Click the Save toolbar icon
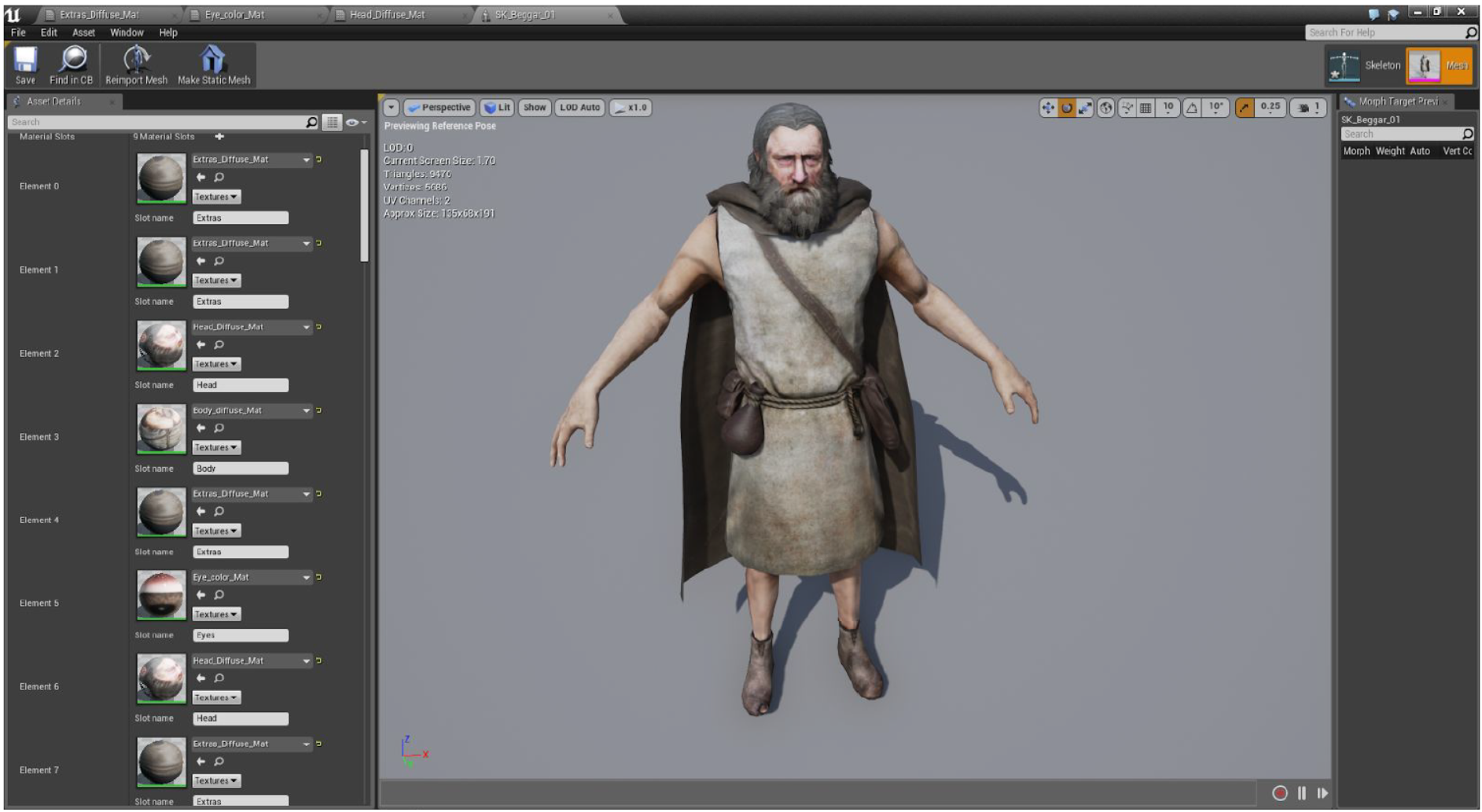 [25, 60]
